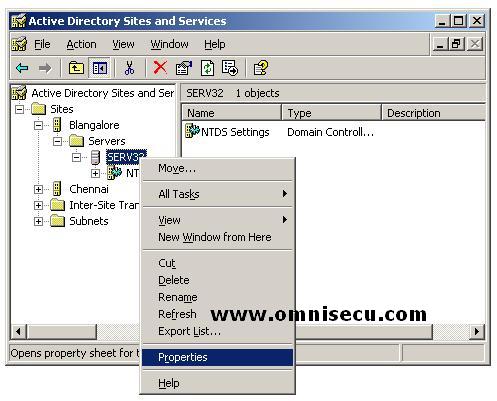
Task: Click the Chennai site icon
Action: tap(57, 189)
